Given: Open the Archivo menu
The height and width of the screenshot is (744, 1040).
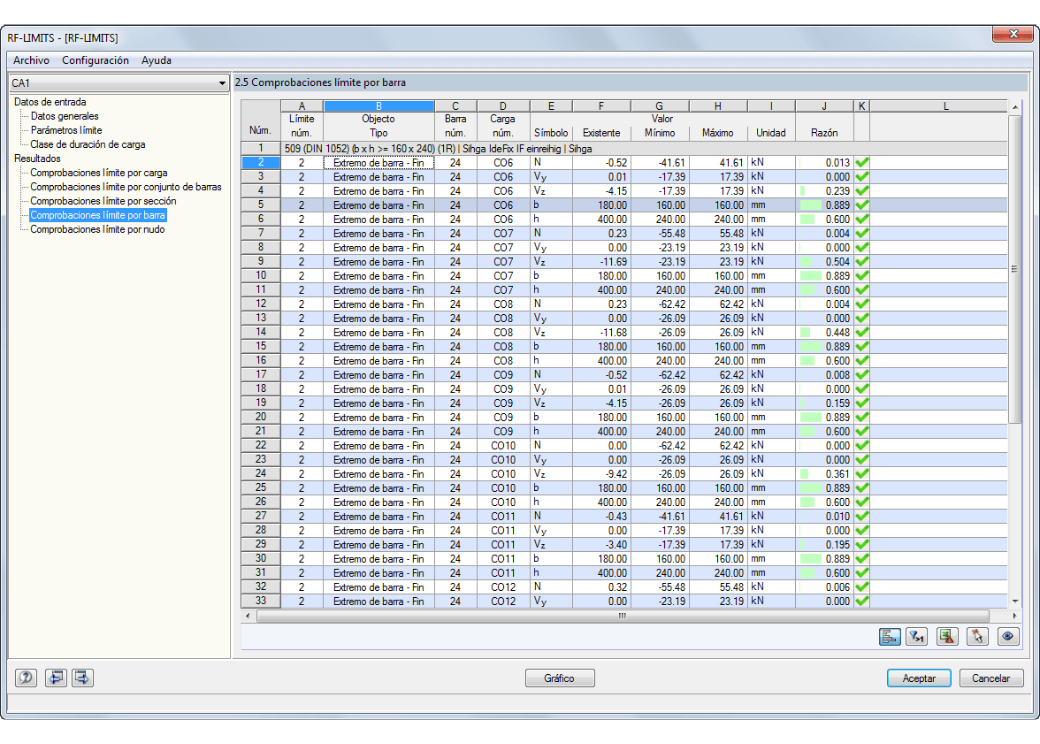Looking at the screenshot, I should click(31, 60).
